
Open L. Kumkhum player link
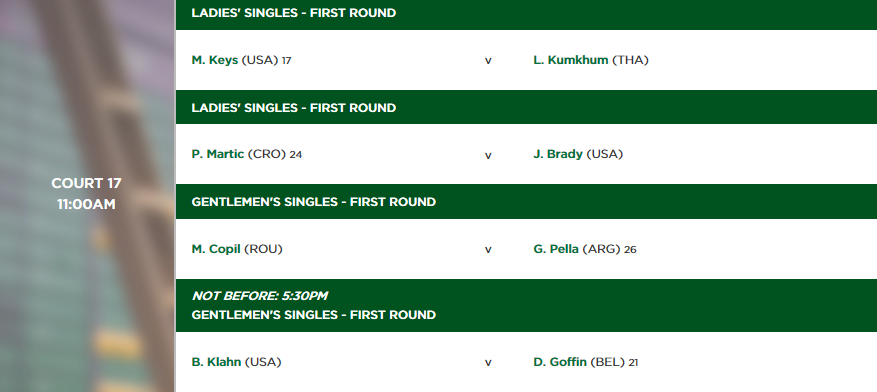(570, 60)
